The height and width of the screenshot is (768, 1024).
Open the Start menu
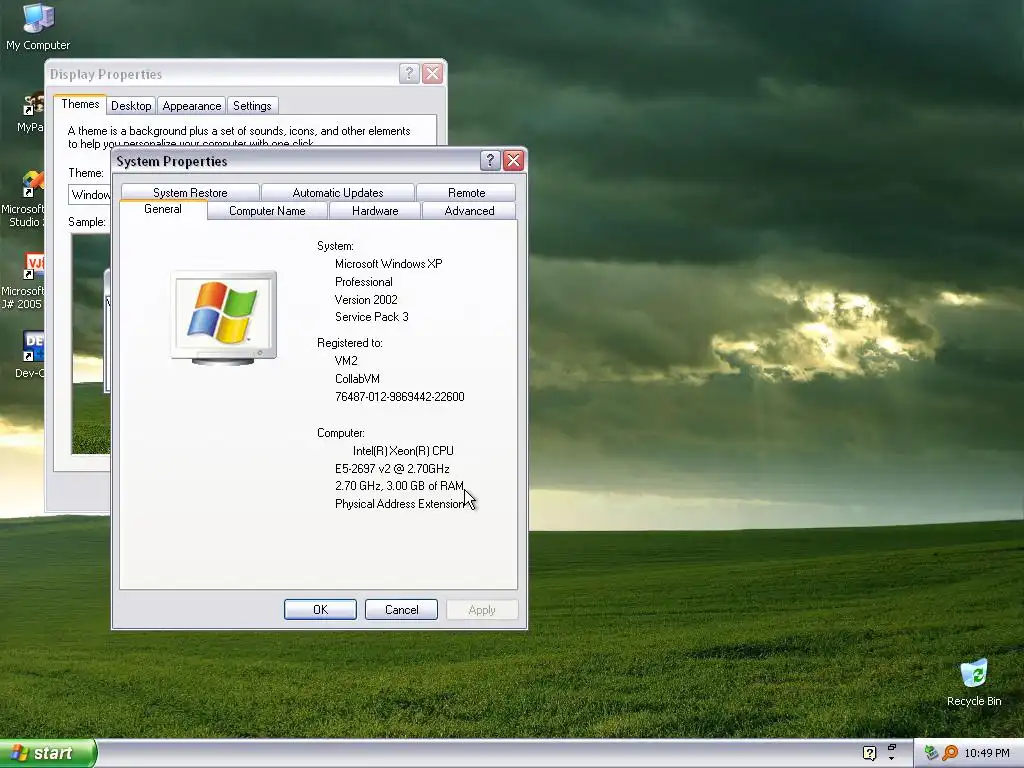click(47, 753)
